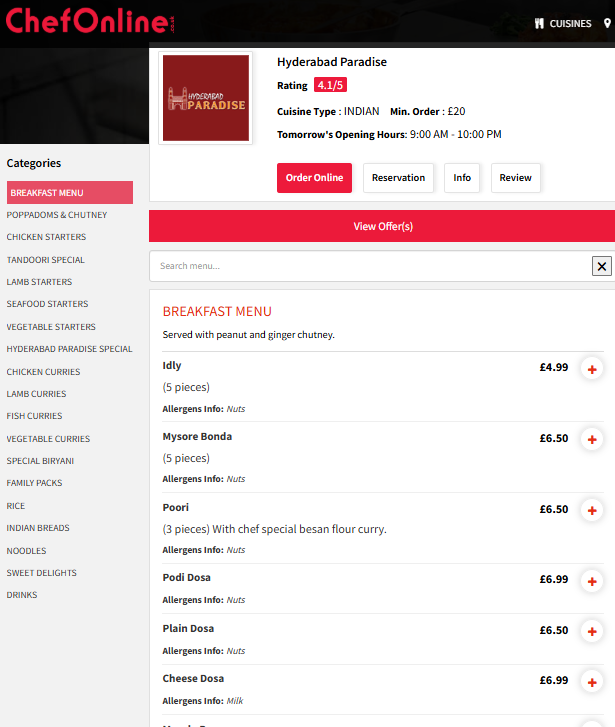Click Tomorrow's Opening Hours text
The width and height of the screenshot is (615, 727).
[x=389, y=134]
